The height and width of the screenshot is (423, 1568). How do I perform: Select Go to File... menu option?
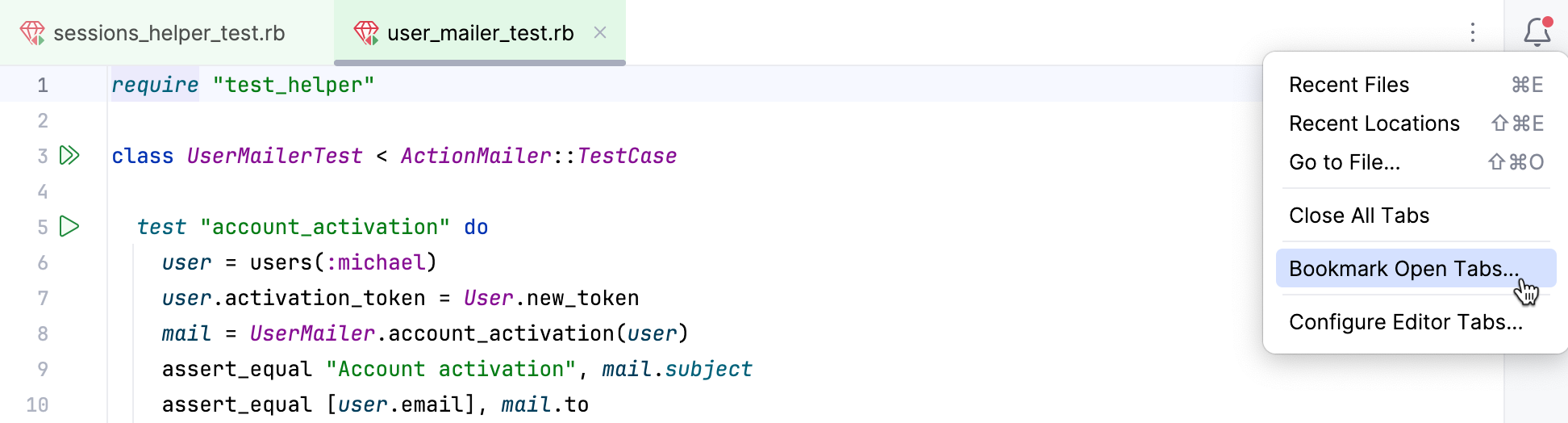click(1344, 162)
